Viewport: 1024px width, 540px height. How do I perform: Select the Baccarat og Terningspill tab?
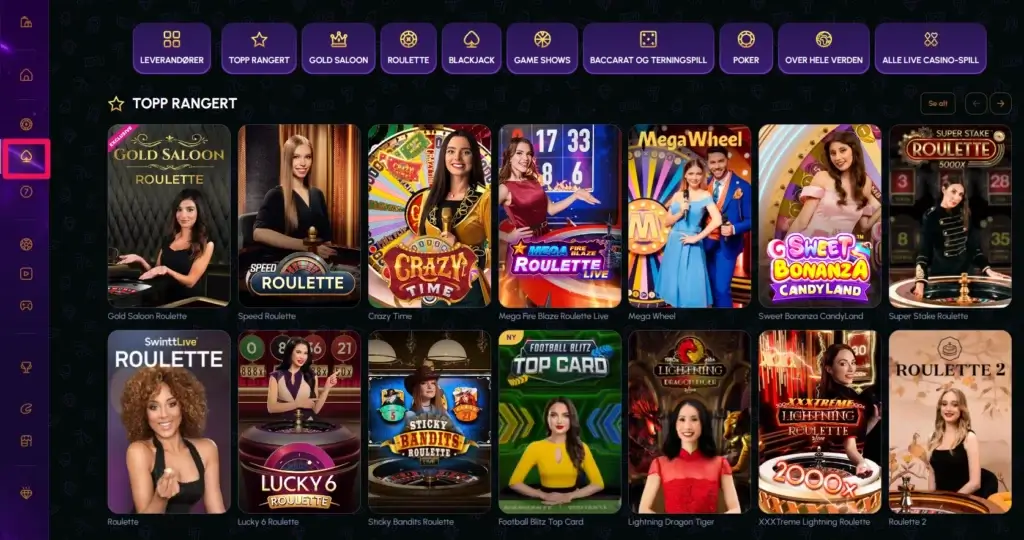click(648, 48)
